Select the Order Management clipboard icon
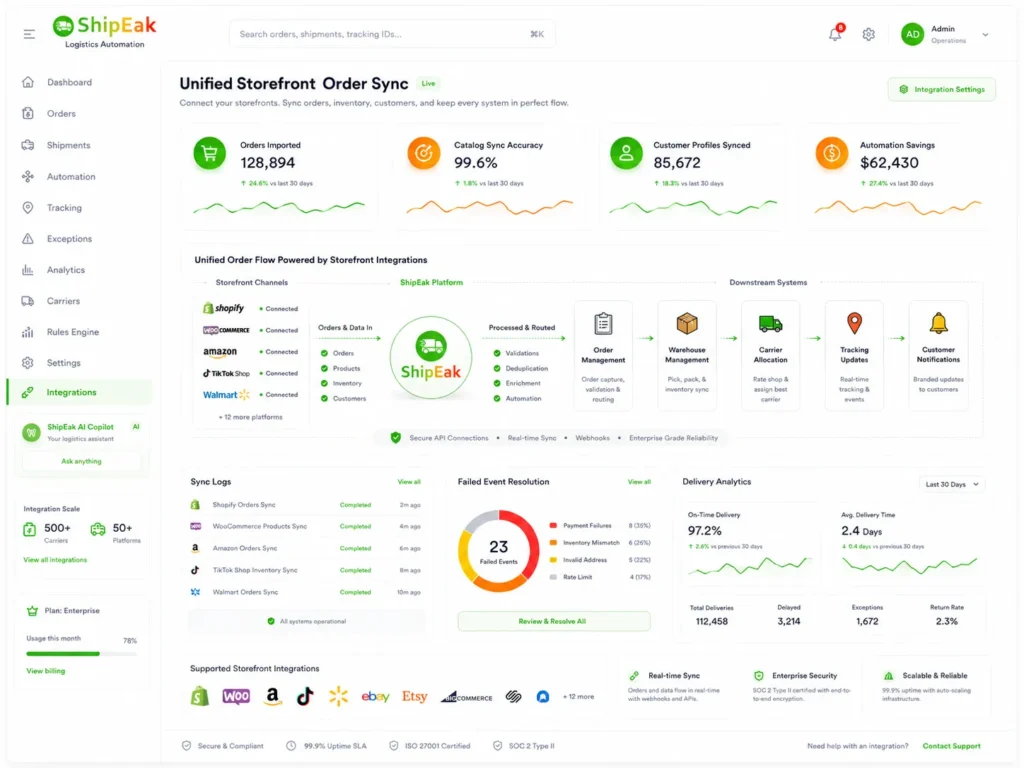Viewport: 1024px width, 768px height. 603,323
